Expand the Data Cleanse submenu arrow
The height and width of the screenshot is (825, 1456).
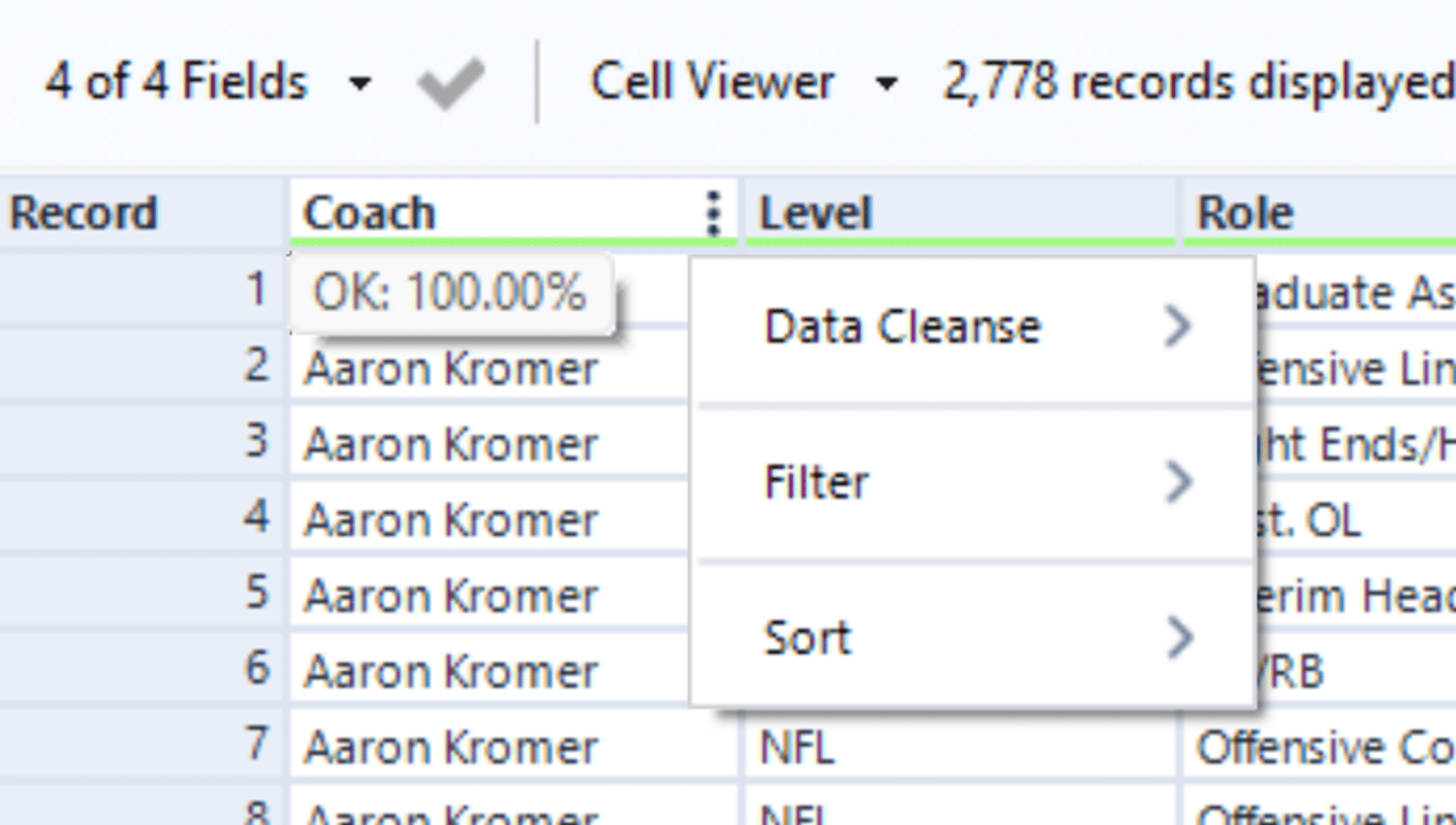coord(1177,327)
